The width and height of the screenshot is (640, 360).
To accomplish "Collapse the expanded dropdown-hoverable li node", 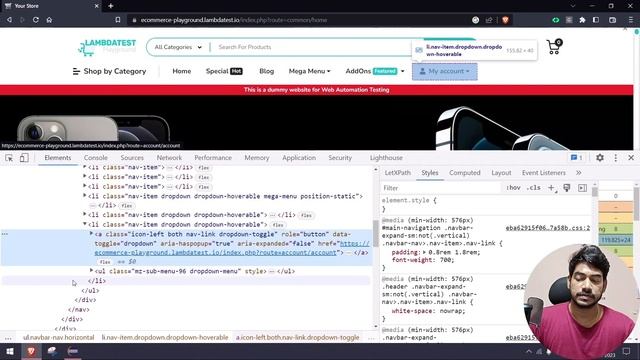I will click(85, 224).
